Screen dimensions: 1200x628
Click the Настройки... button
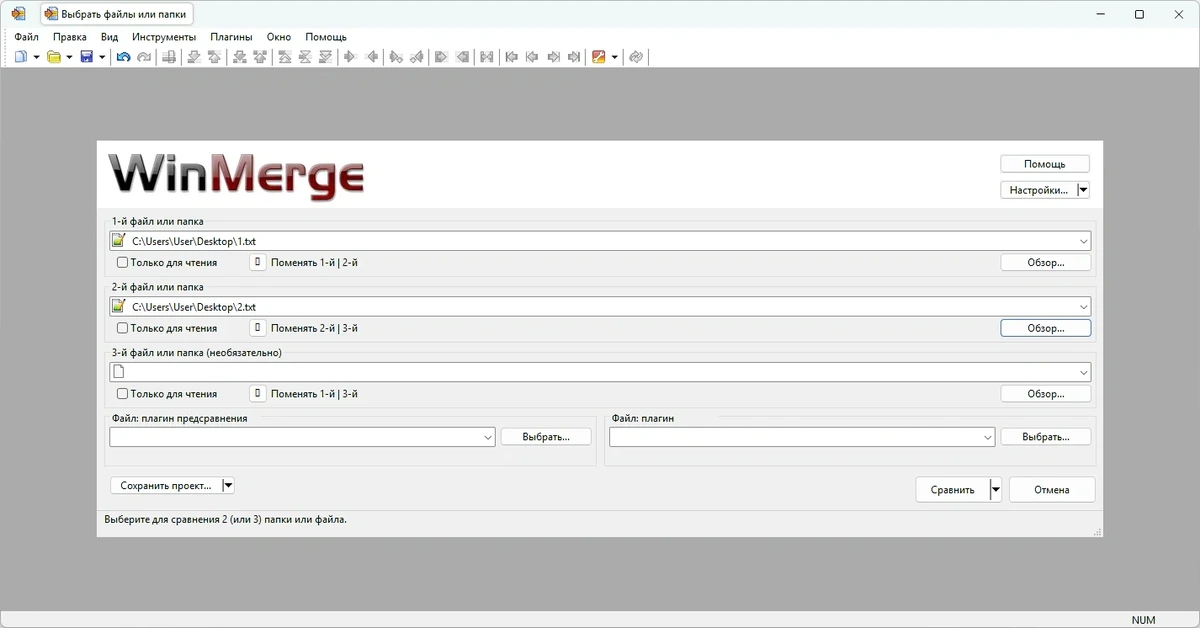tap(1038, 190)
